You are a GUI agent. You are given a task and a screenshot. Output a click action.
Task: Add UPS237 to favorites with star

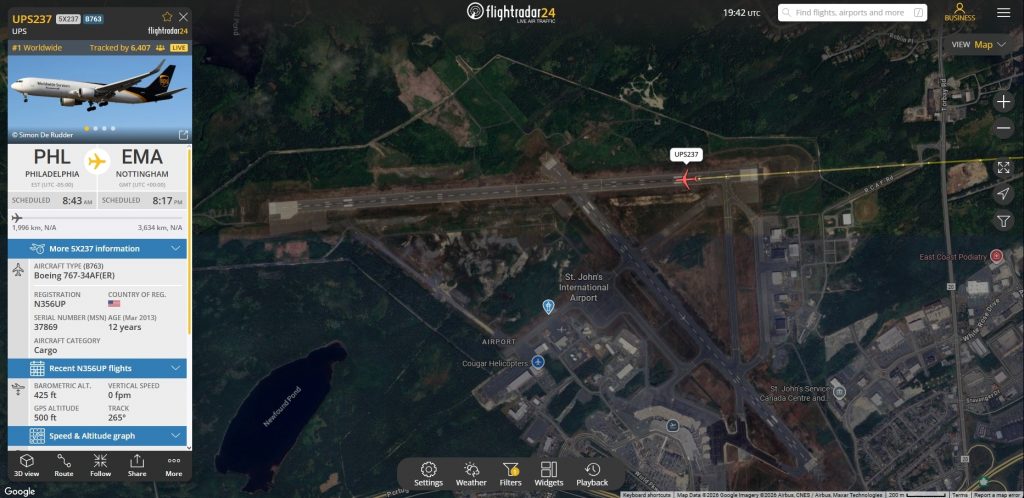click(x=167, y=17)
